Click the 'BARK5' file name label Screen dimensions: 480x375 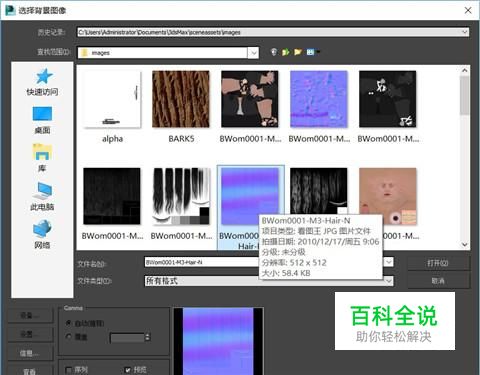(x=181, y=139)
